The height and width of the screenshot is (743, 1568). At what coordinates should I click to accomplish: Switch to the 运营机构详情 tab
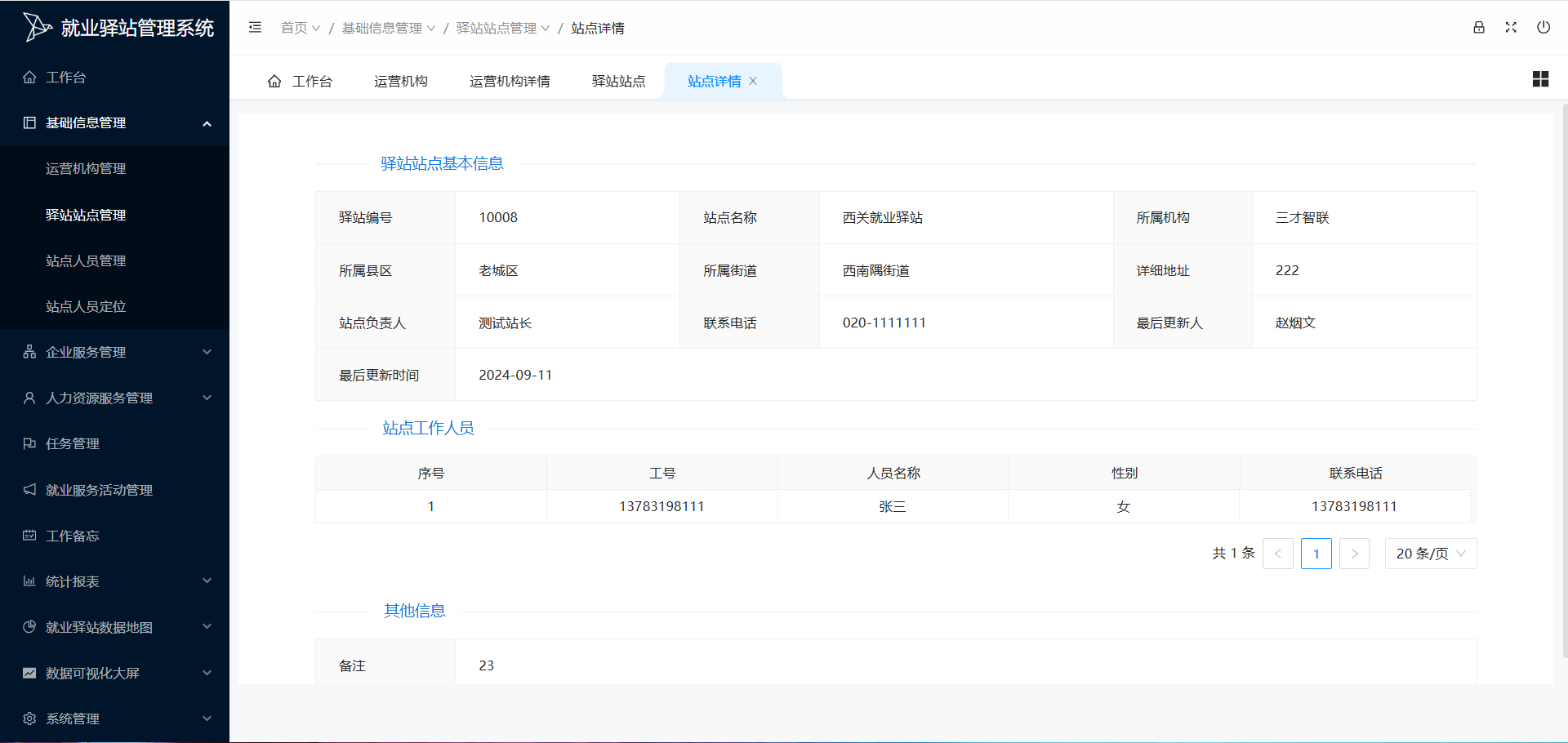[510, 81]
